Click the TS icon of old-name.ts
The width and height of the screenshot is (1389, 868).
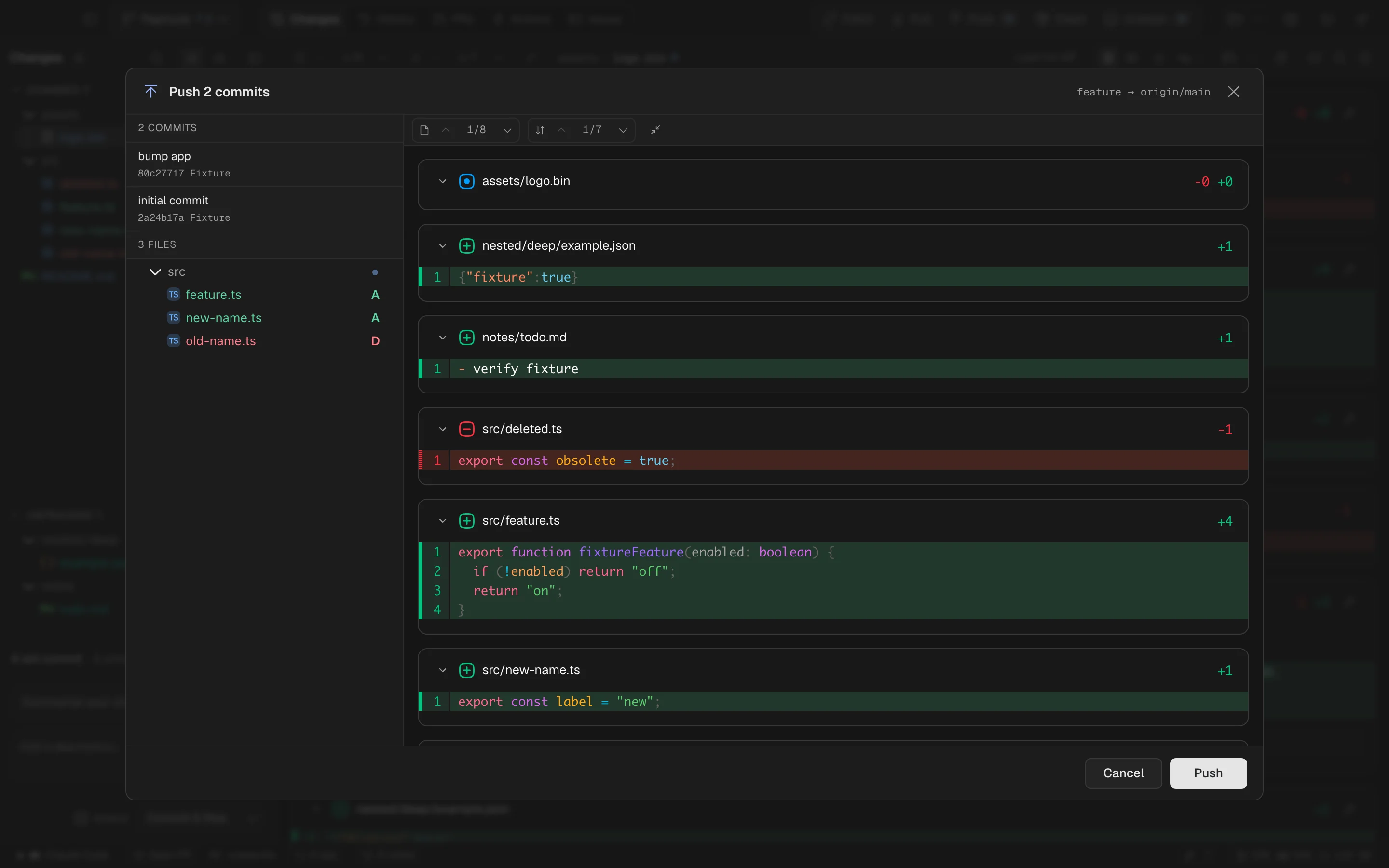pos(173,341)
